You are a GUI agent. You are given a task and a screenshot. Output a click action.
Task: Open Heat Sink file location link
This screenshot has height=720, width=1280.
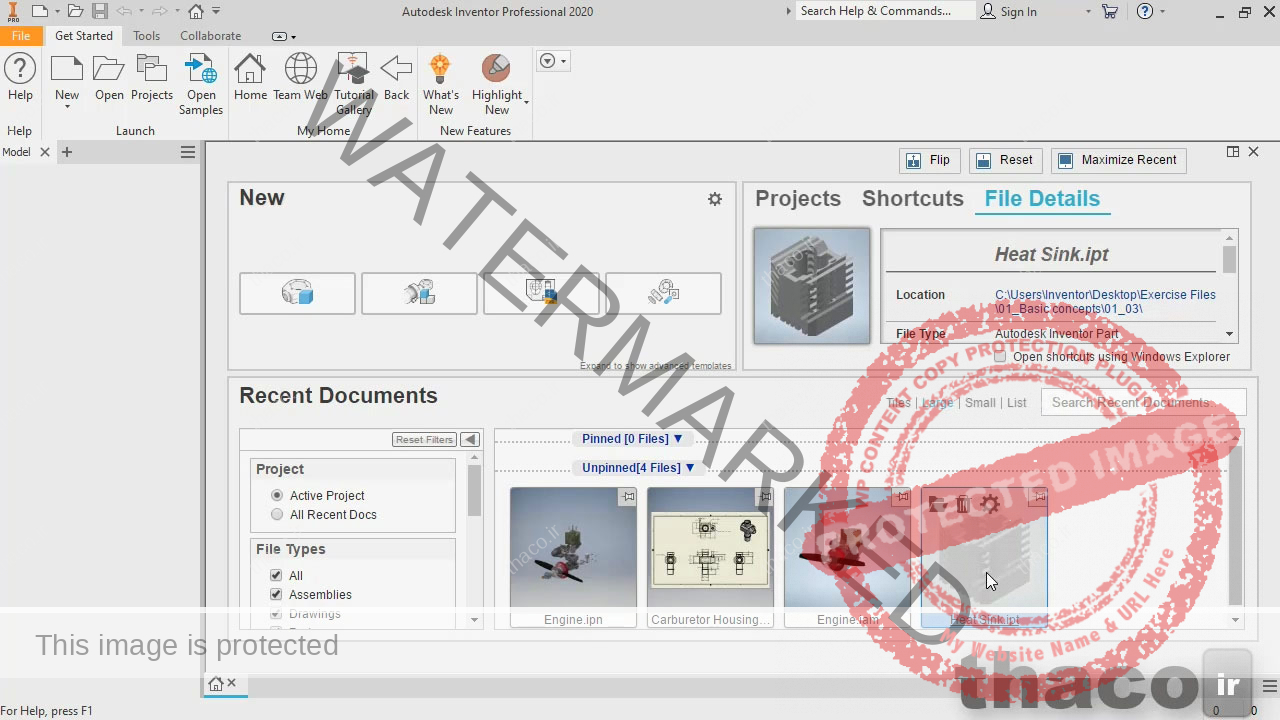1105,301
